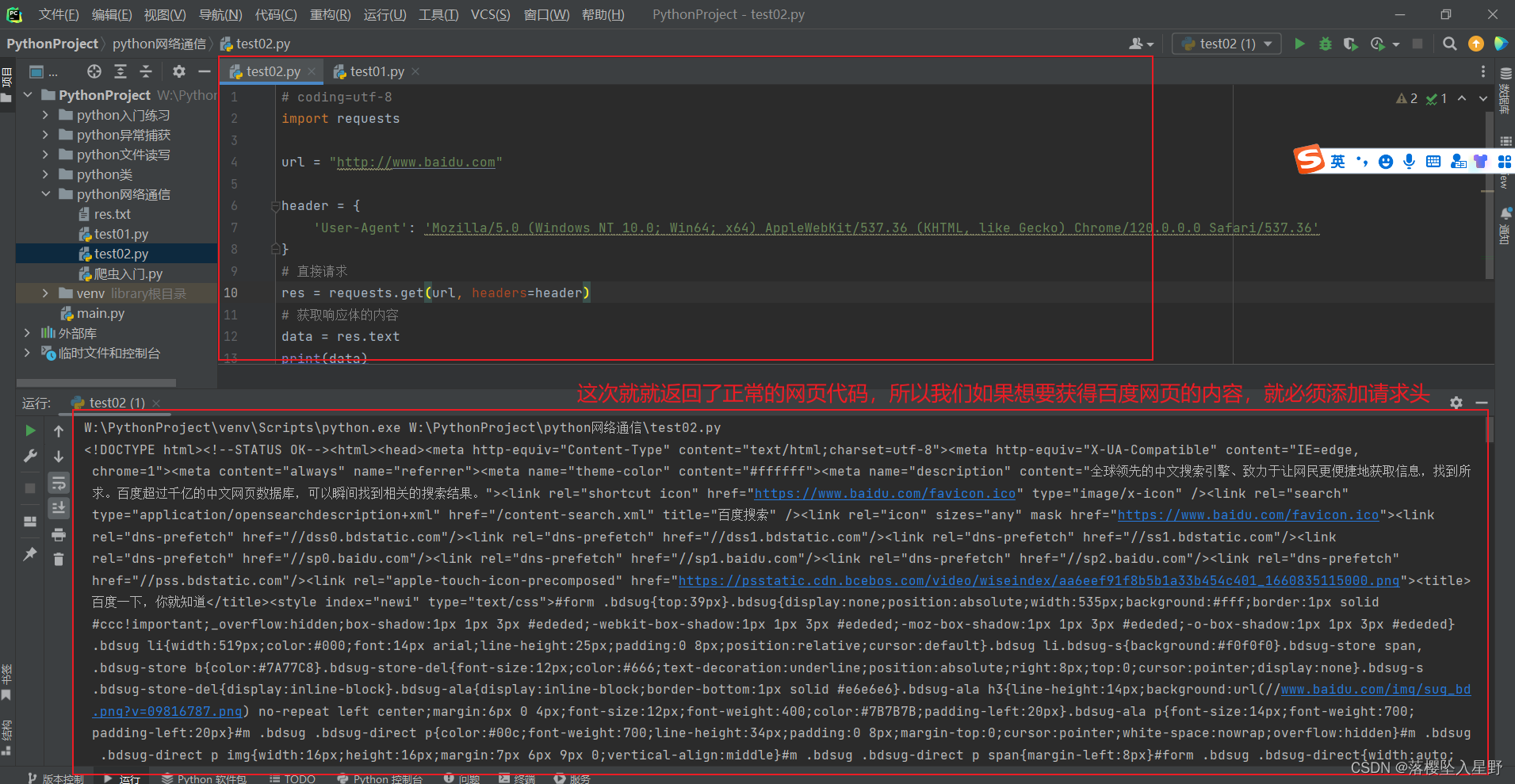Click Run panel up arrow to previous stack trace
Image resolution: width=1515 pixels, height=784 pixels.
59,430
